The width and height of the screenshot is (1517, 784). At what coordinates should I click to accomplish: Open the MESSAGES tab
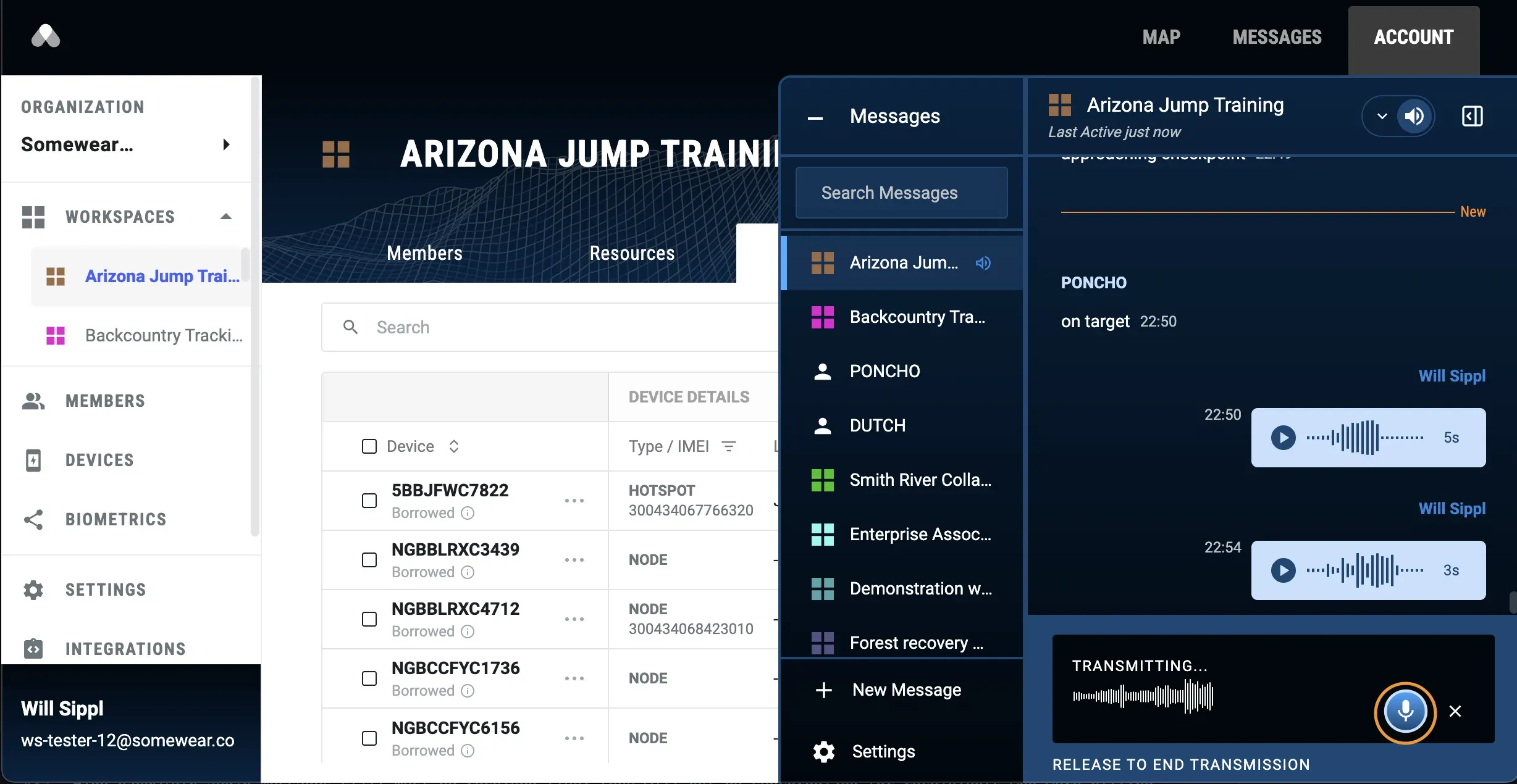pyautogui.click(x=1277, y=37)
